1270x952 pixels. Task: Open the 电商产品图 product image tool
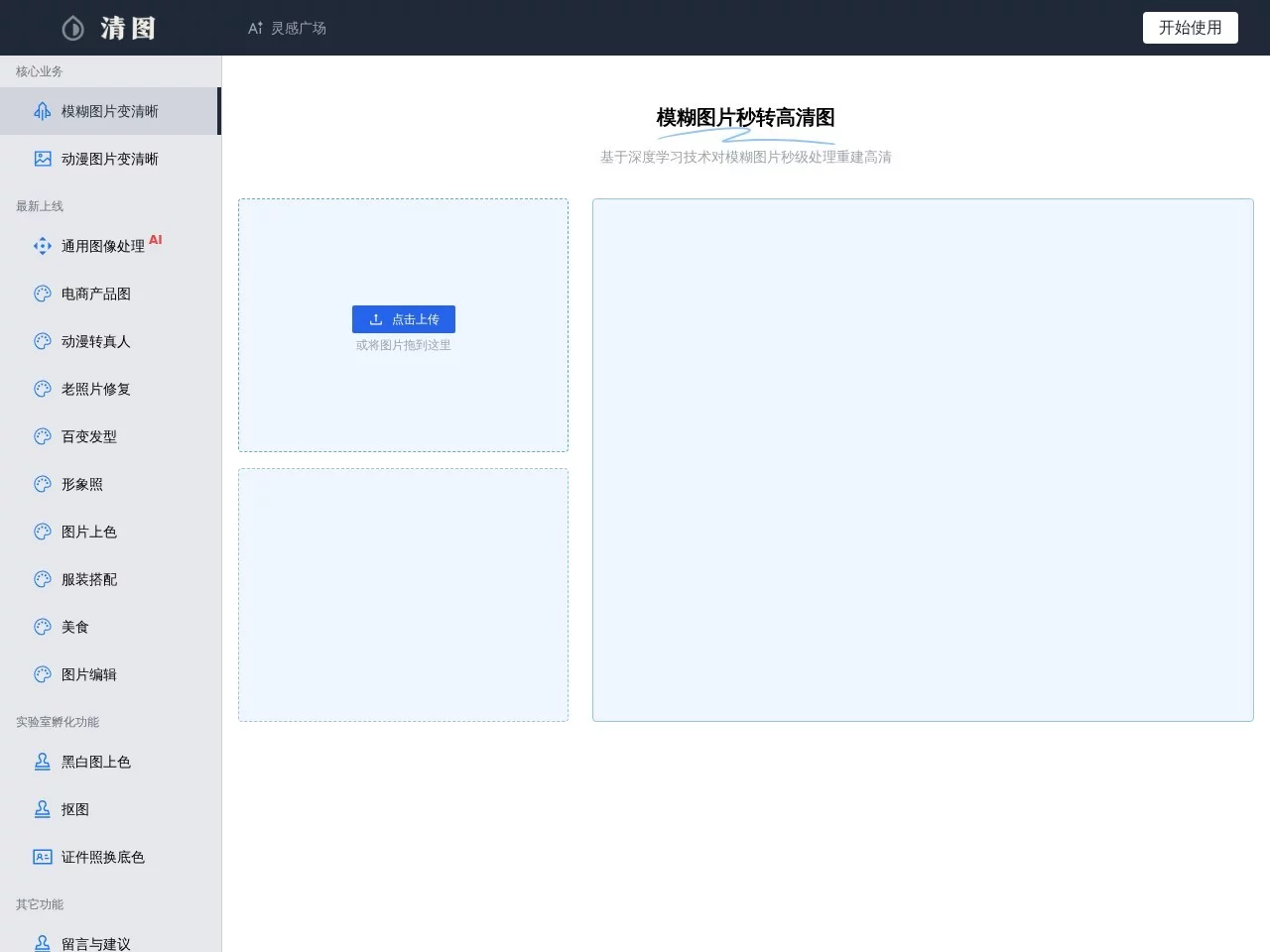point(94,294)
